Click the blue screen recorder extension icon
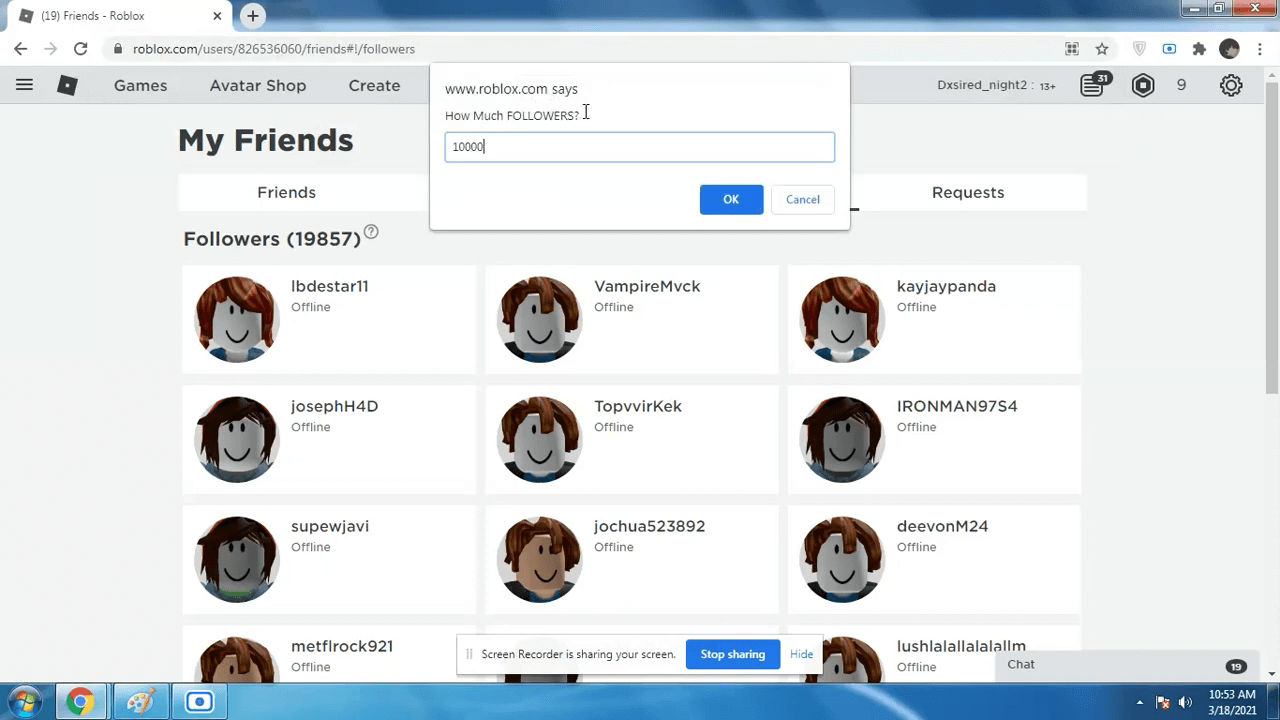Viewport: 1280px width, 720px height. pos(1169,48)
